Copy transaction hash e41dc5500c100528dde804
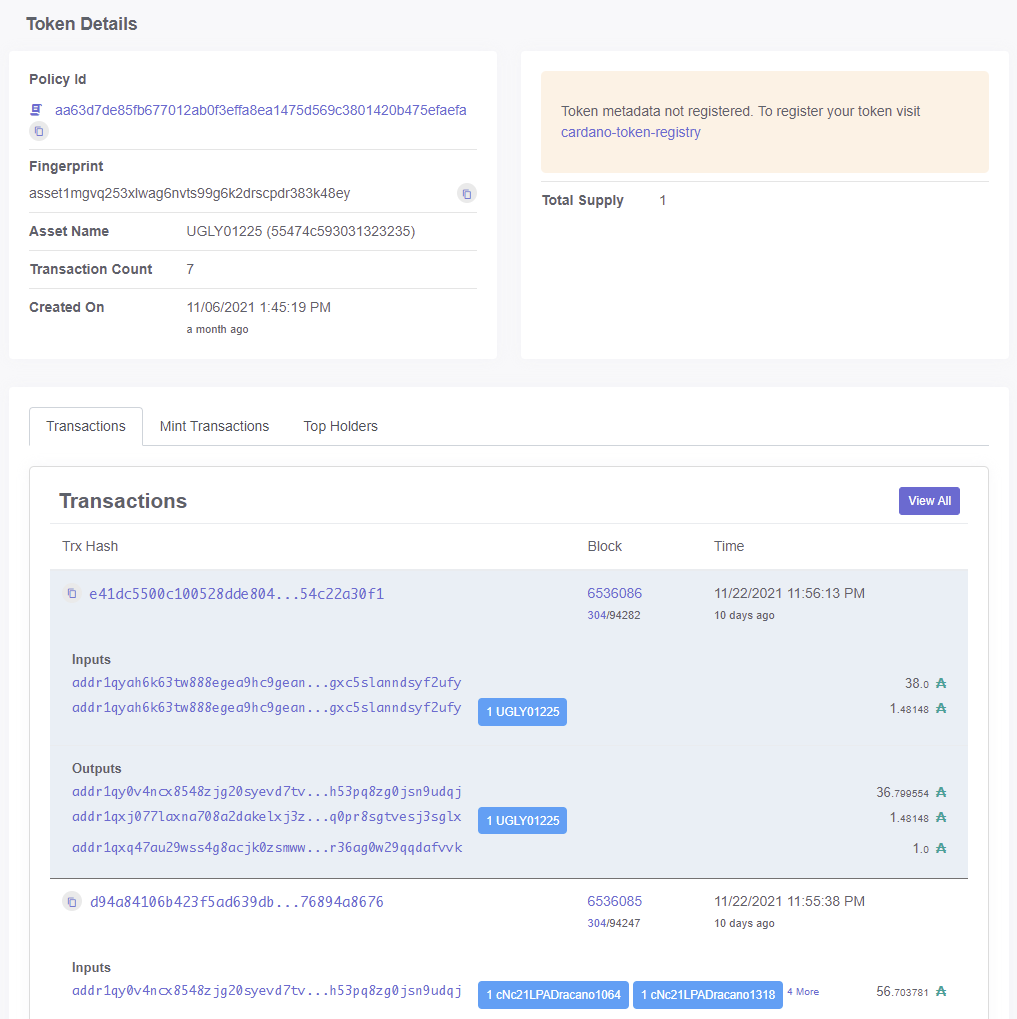Viewport: 1017px width, 1019px height. click(71, 593)
